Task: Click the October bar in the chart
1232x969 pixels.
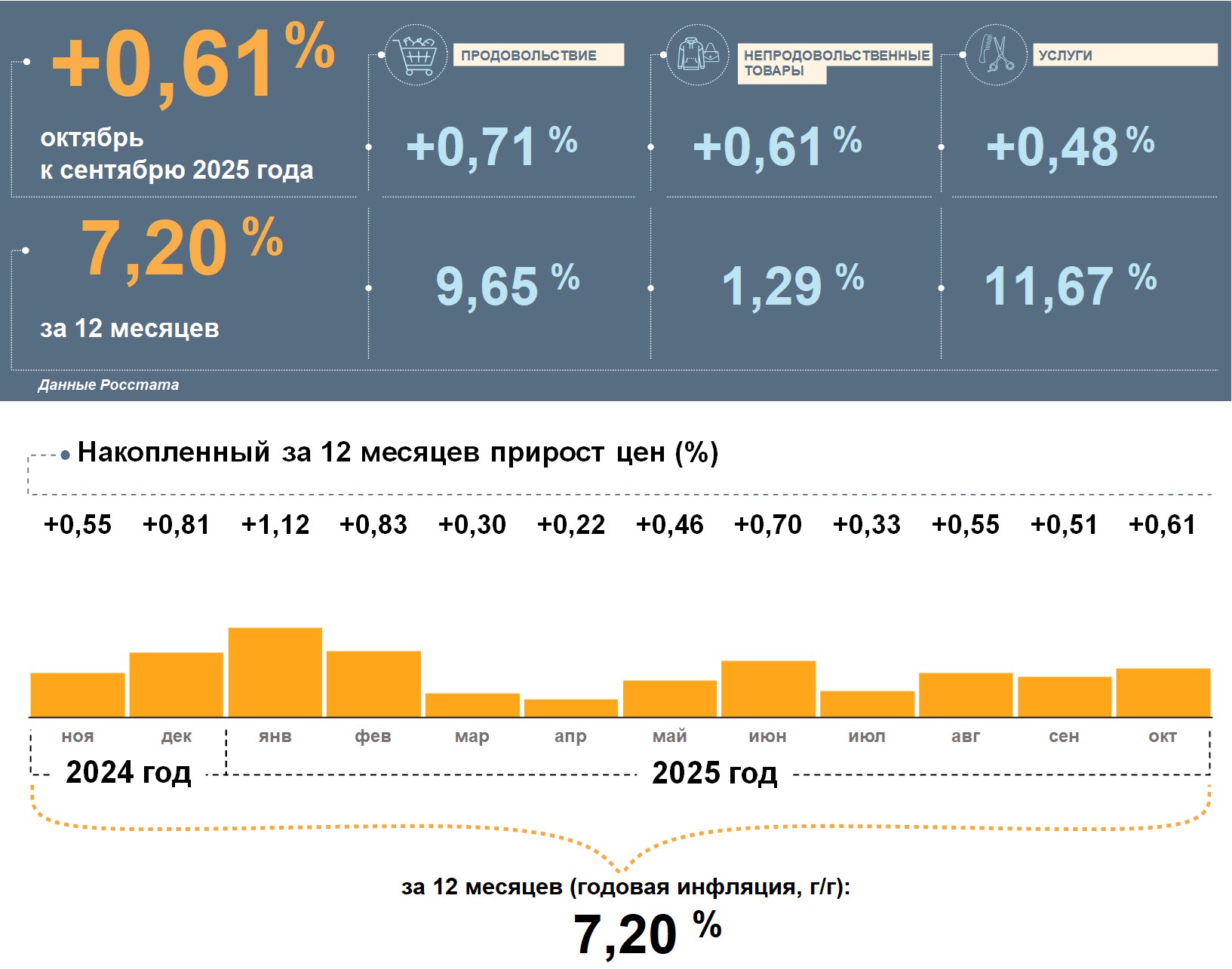Action: click(1163, 692)
